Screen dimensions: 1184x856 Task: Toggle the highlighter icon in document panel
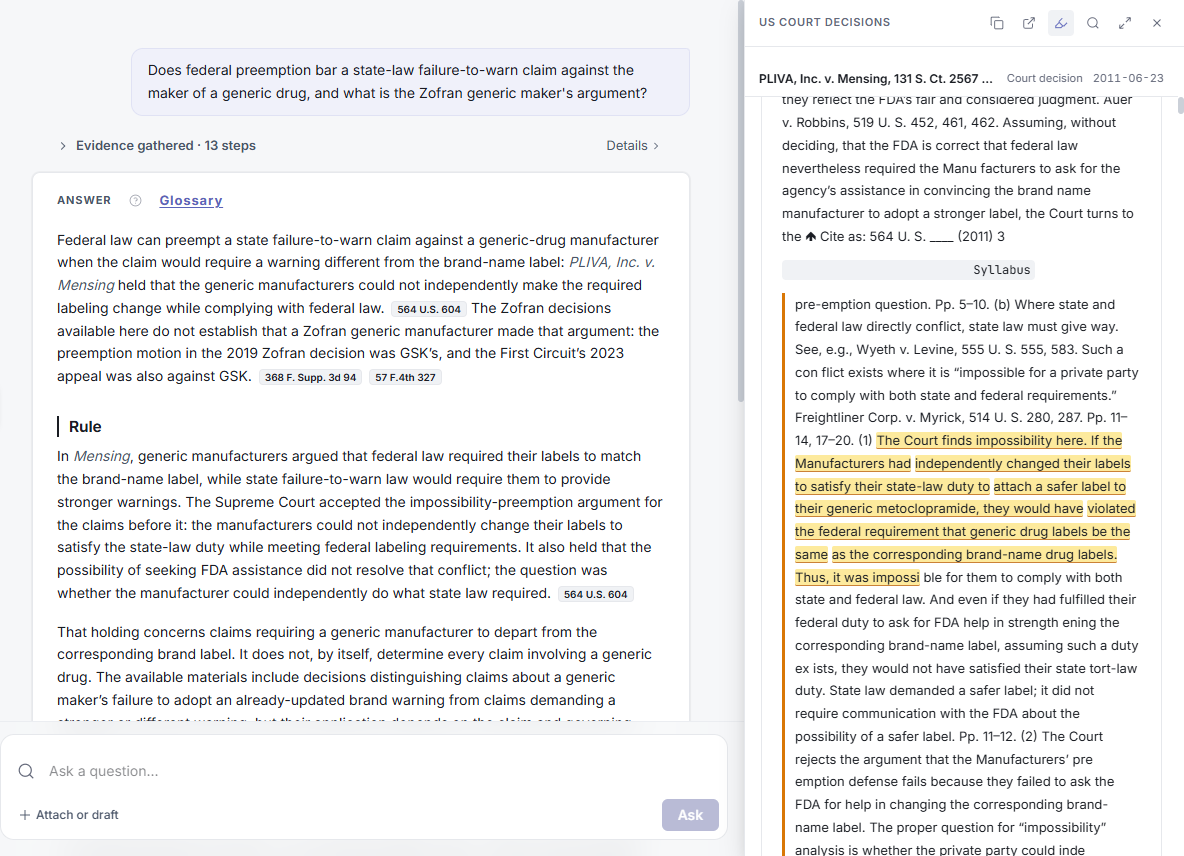click(x=1061, y=23)
